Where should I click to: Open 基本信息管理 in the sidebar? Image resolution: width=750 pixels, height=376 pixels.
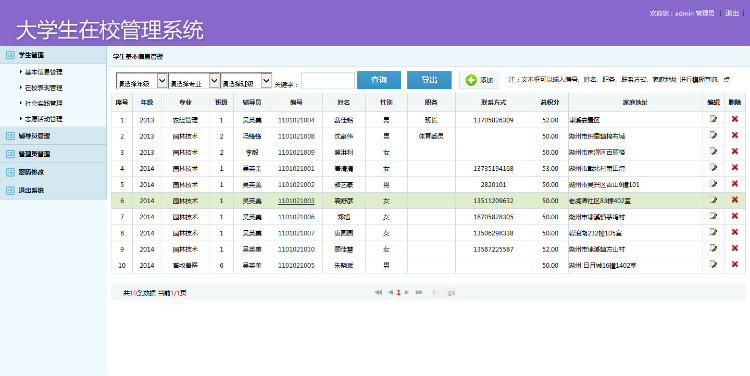(44, 72)
